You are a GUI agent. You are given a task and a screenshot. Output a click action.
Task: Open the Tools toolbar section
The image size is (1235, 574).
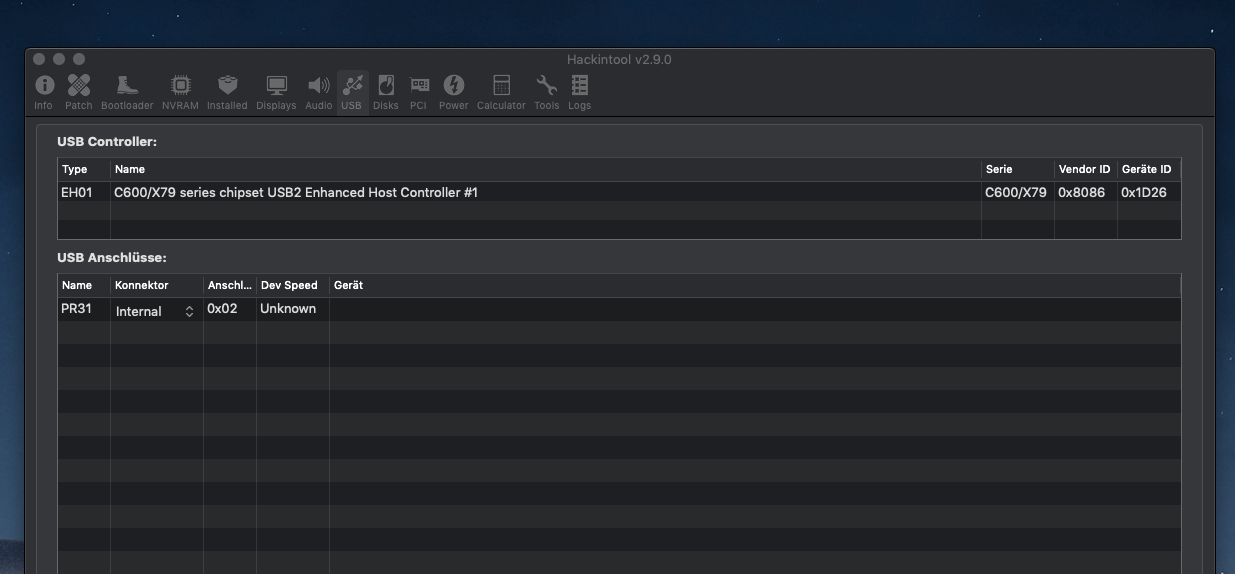(x=546, y=92)
